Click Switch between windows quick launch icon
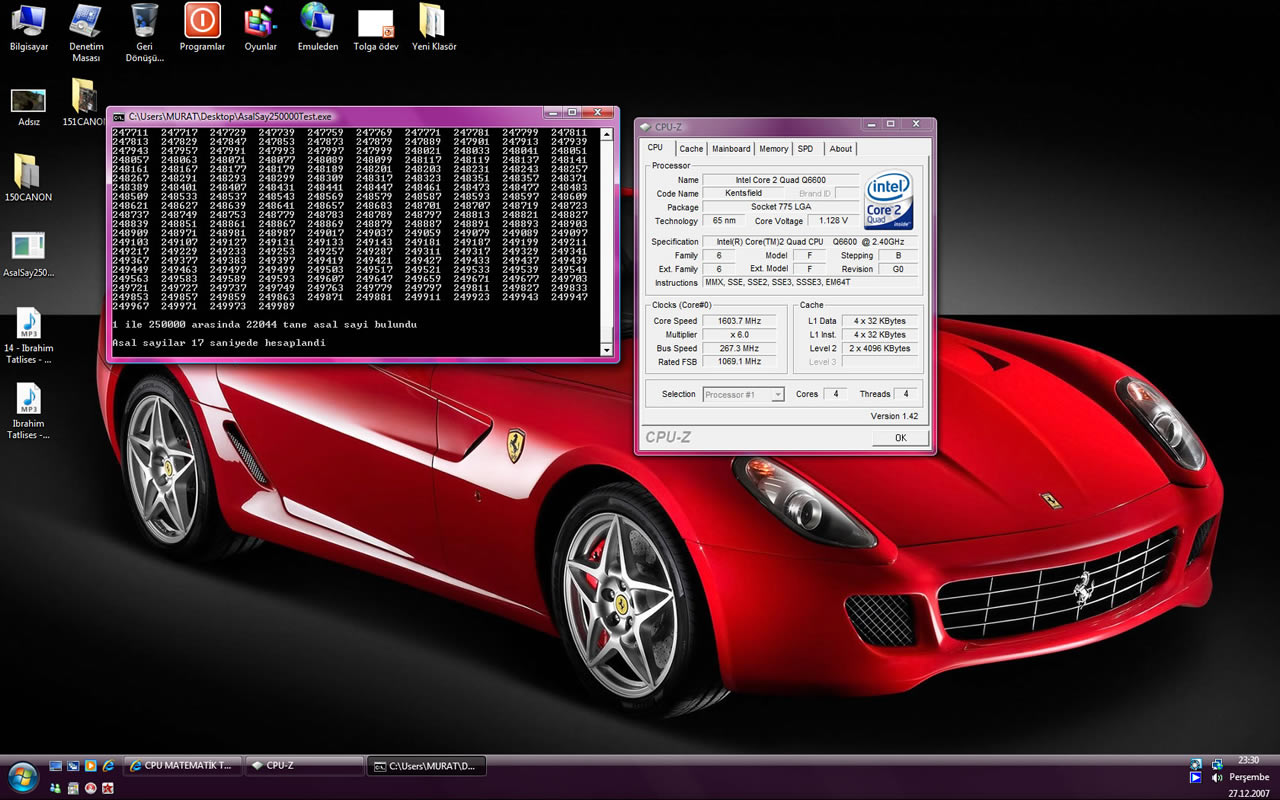The width and height of the screenshot is (1280, 800). pyautogui.click(x=73, y=766)
